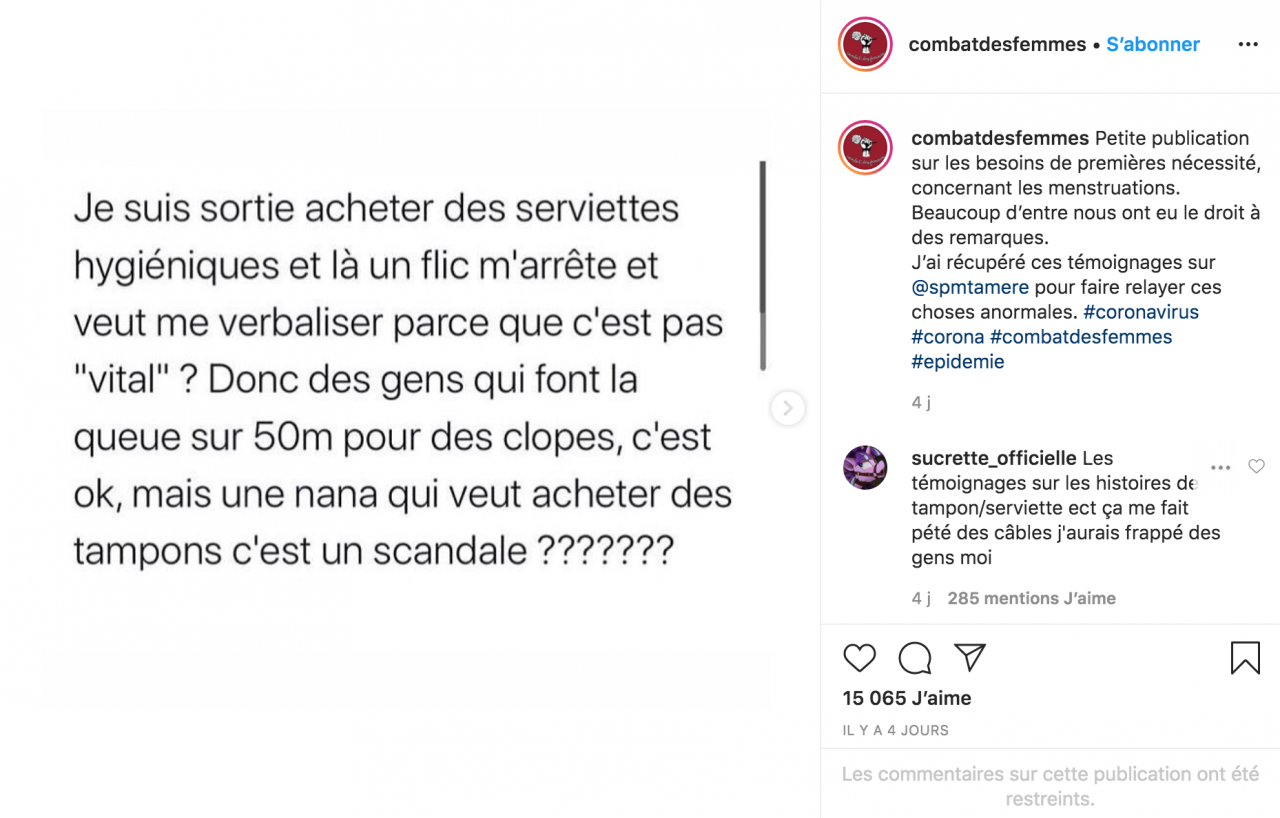Open the #epidemie hashtag
The image size is (1280, 818).
(x=958, y=361)
